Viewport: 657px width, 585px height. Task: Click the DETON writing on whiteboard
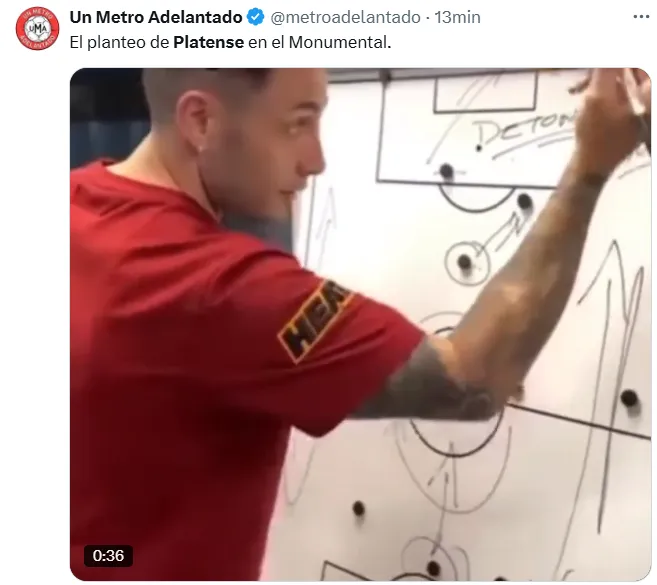tap(524, 128)
